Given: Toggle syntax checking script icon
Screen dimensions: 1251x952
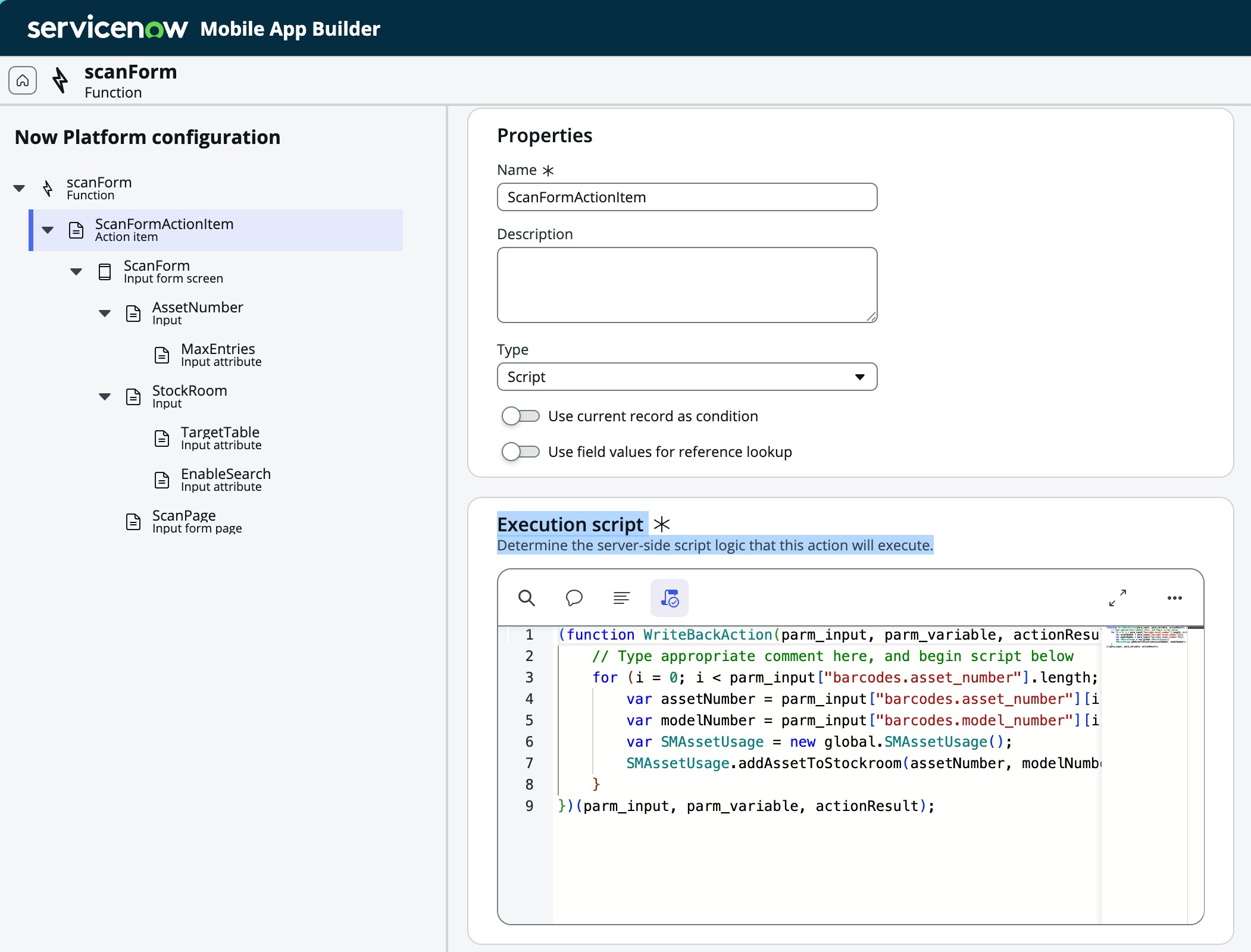Looking at the screenshot, I should point(670,598).
